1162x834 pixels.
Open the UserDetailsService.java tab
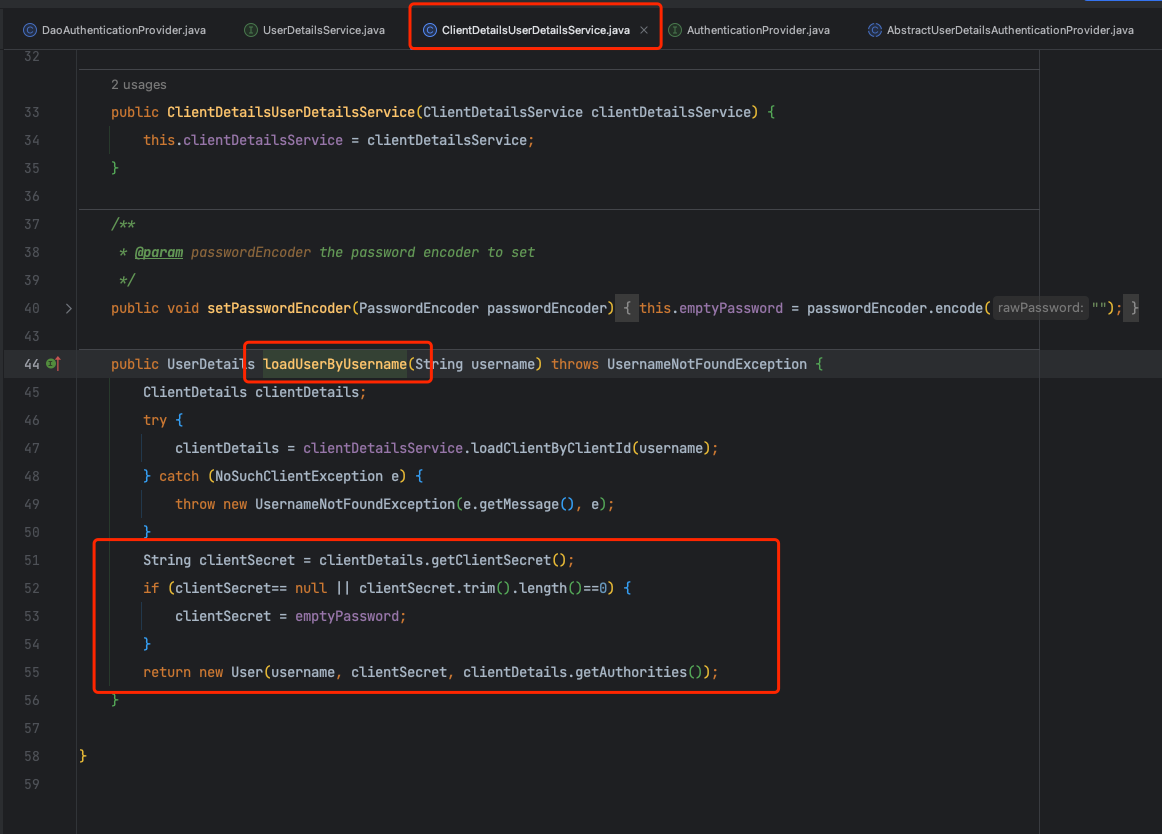click(323, 30)
